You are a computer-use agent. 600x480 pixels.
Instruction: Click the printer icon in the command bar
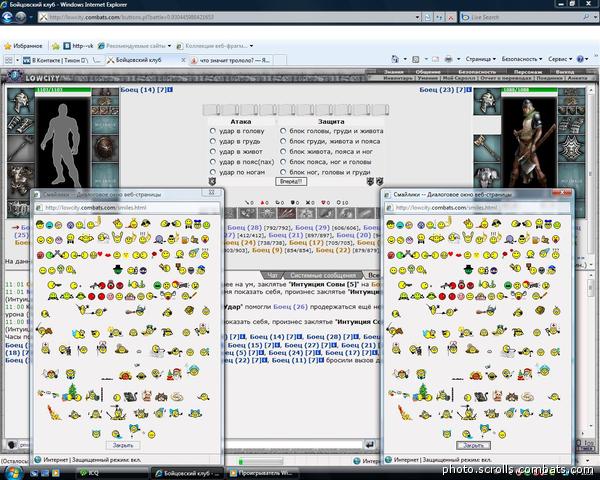448,59
